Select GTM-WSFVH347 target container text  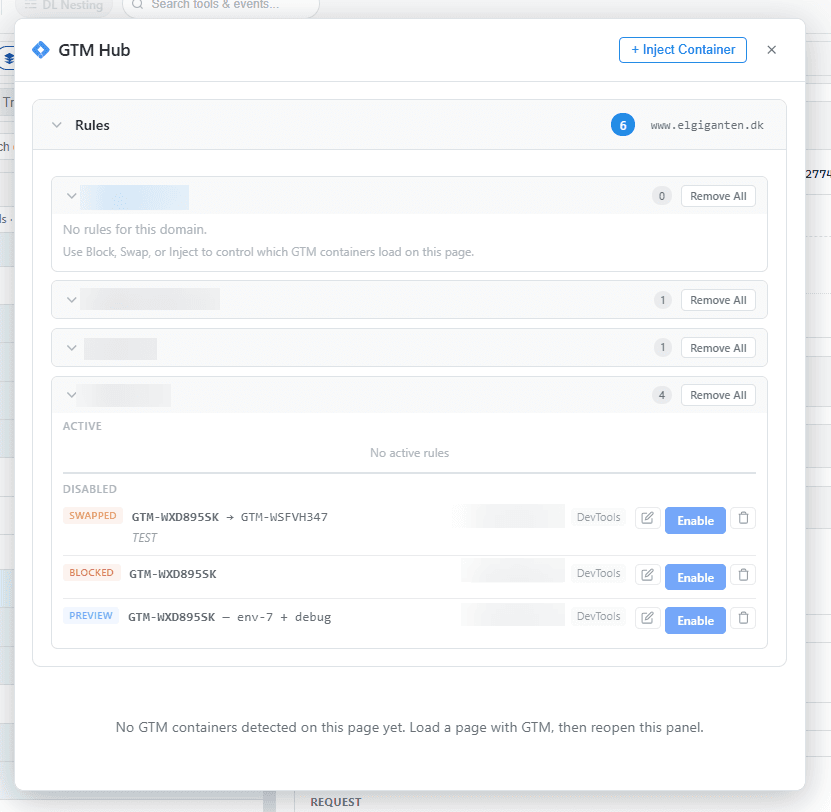tap(284, 517)
